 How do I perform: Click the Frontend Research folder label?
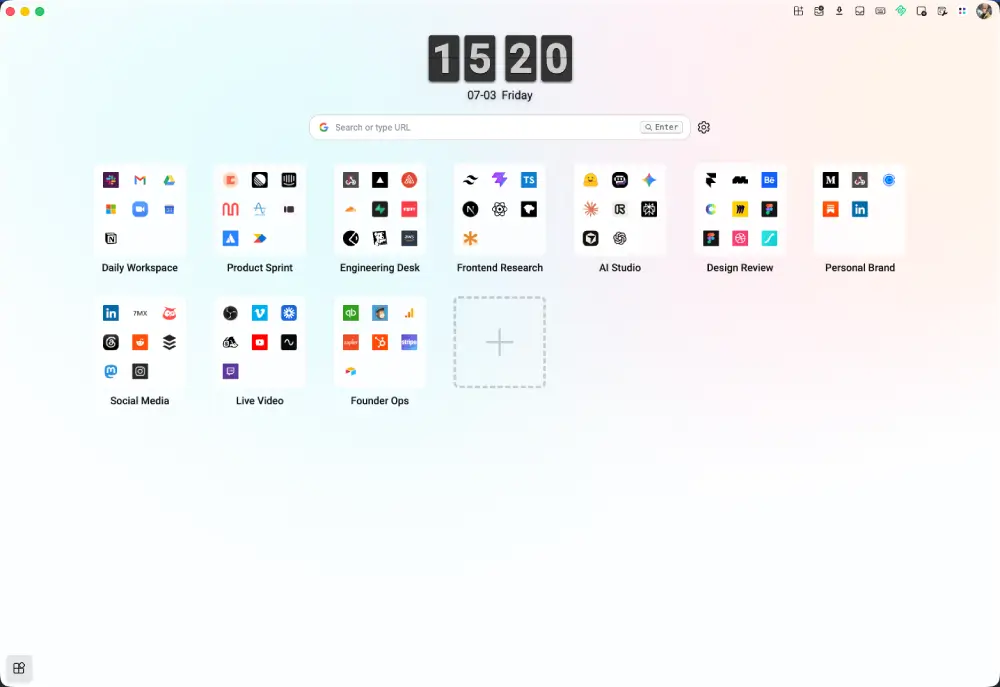point(500,268)
